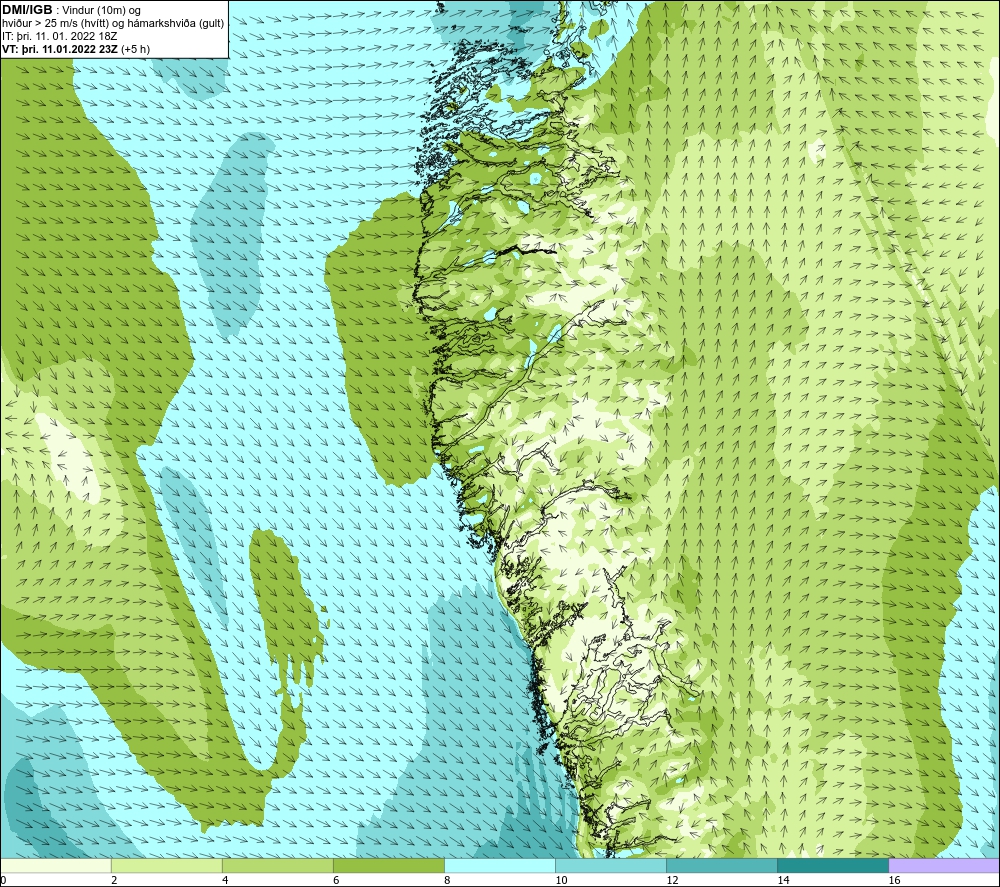Click the pale cream 0–2 m/s legend swatch
The height and width of the screenshot is (887, 1000).
click(56, 865)
